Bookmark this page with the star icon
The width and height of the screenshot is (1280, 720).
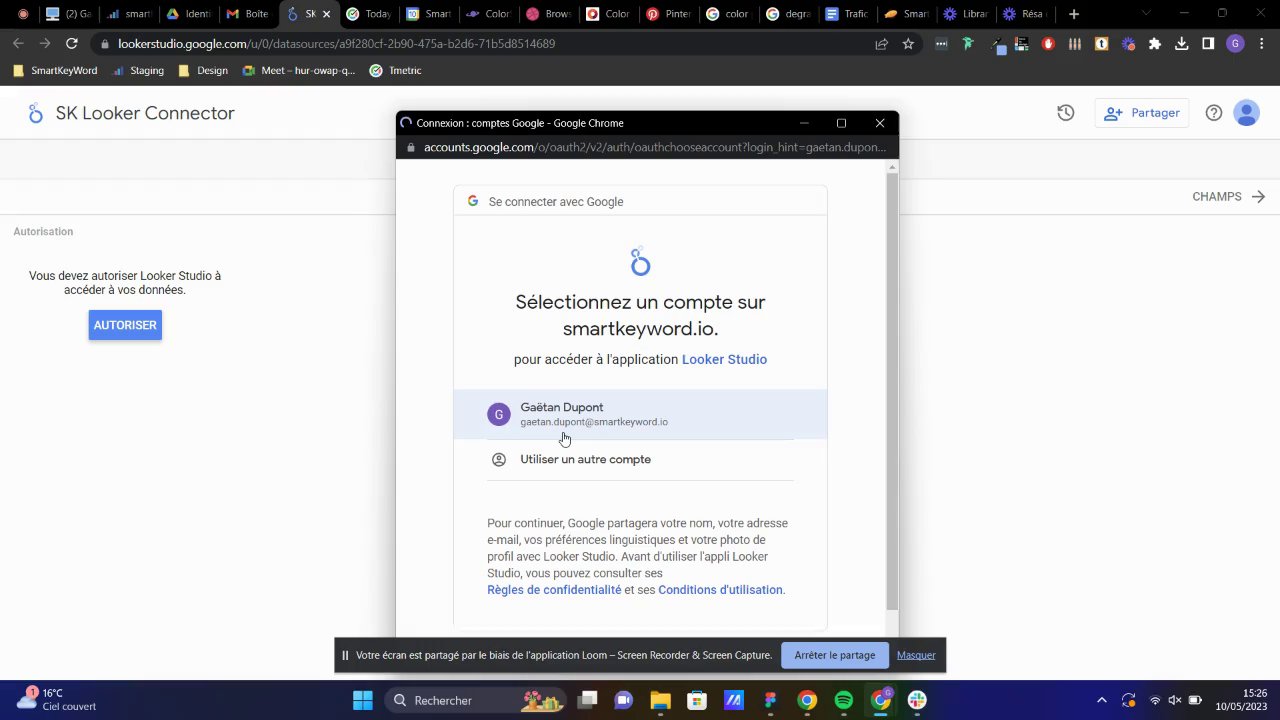coord(908,44)
